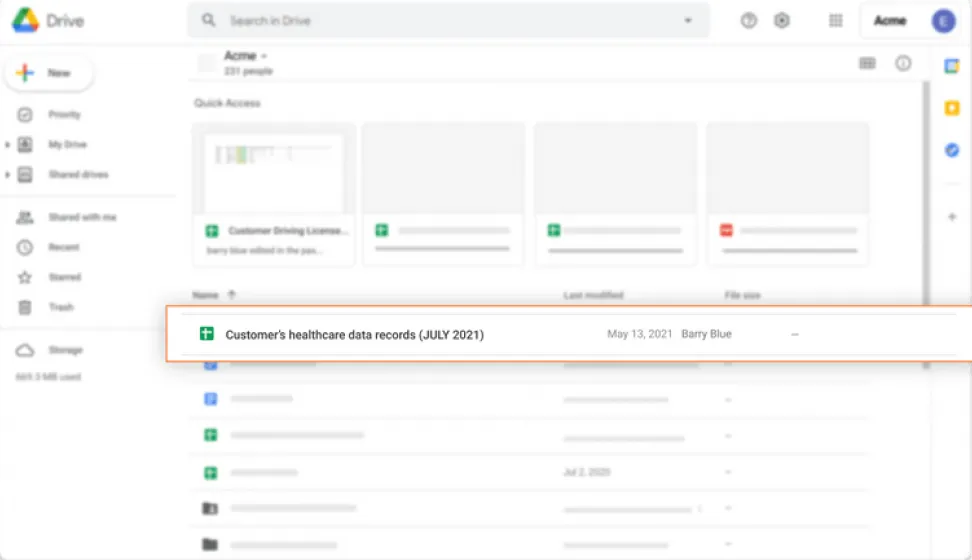The image size is (972, 560).
Task: Expand the My Drive tree arrow
Action: [7, 144]
